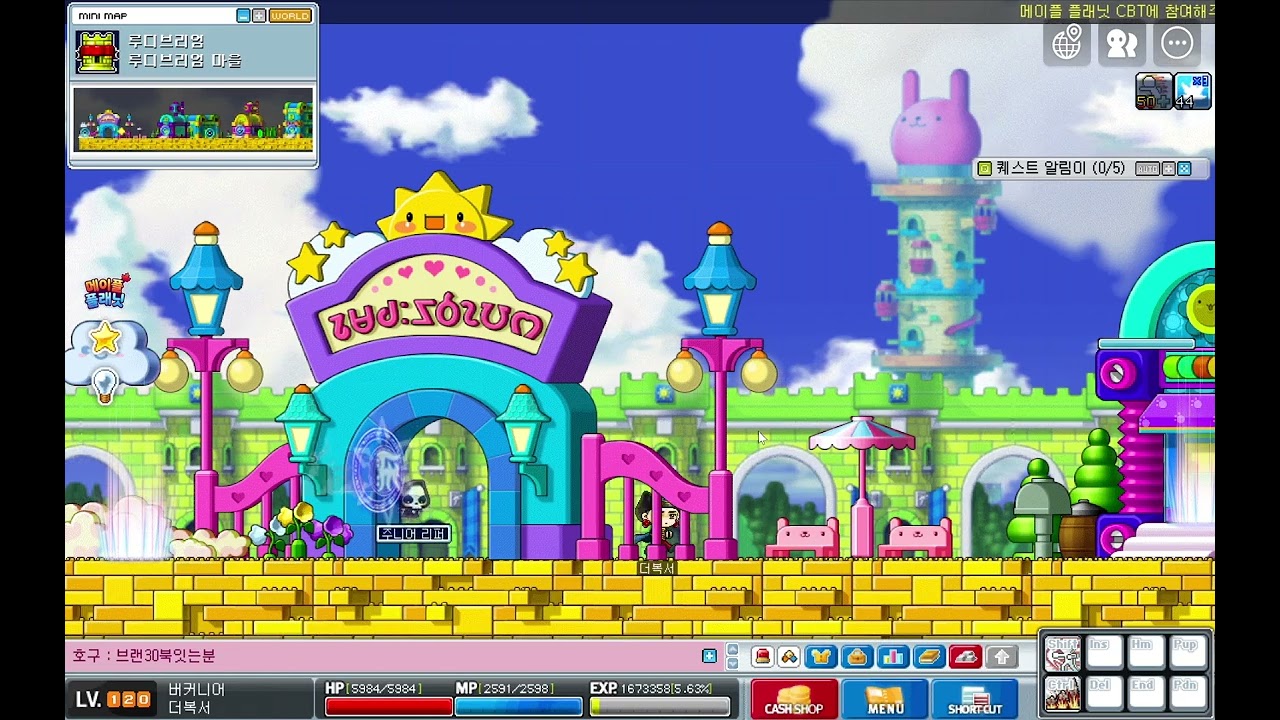The width and height of the screenshot is (1280, 720).
Task: Open the WORLD map button
Action: pyautogui.click(x=290, y=16)
